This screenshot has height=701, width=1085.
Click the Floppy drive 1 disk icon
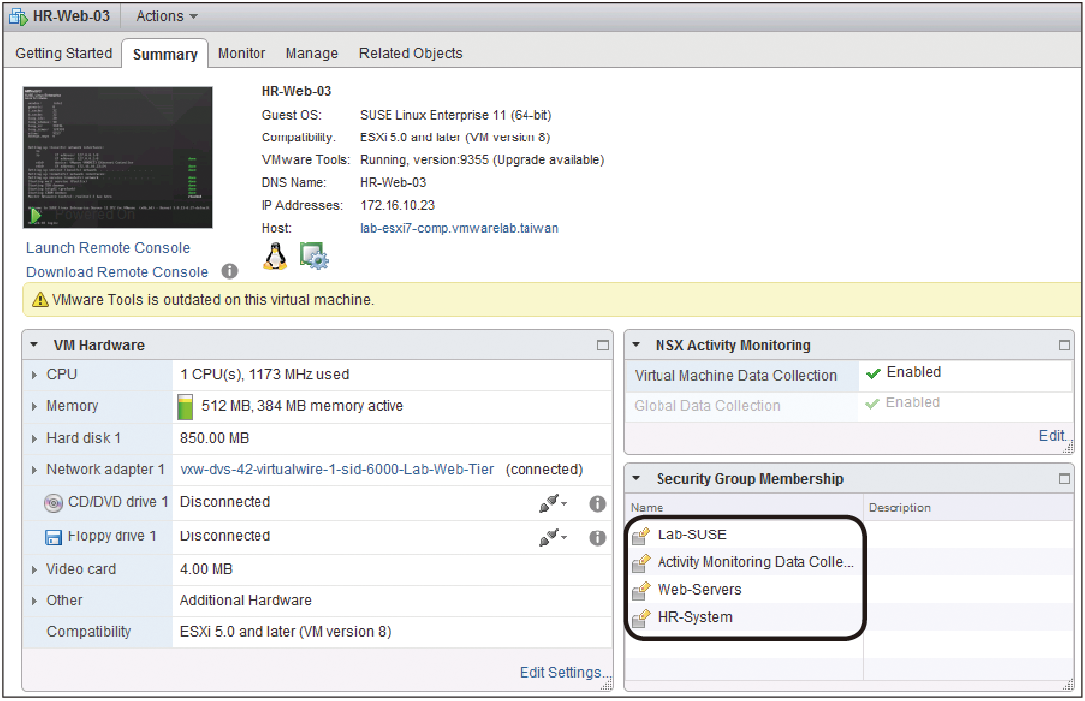pyautogui.click(x=53, y=537)
